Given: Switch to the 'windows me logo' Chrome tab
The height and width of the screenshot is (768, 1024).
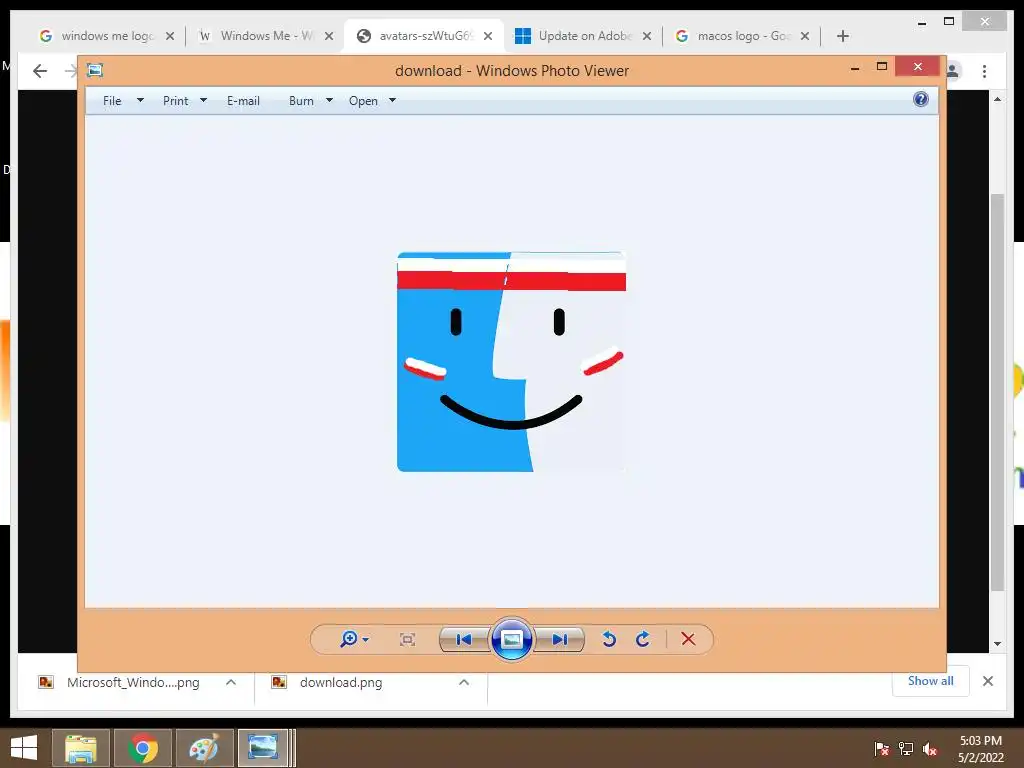Looking at the screenshot, I should pyautogui.click(x=106, y=36).
